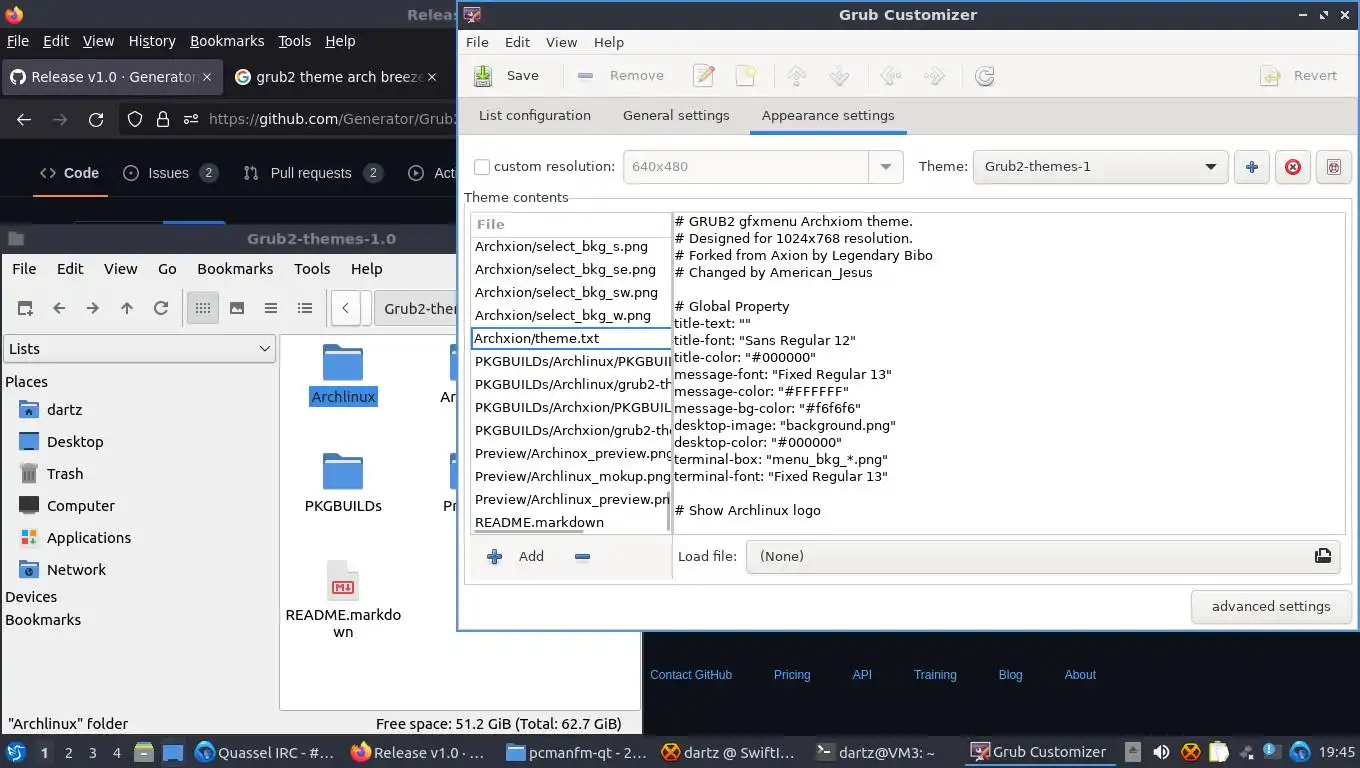1360x768 pixels.
Task: Open Trash in file manager Places
Action: pyautogui.click(x=65, y=474)
